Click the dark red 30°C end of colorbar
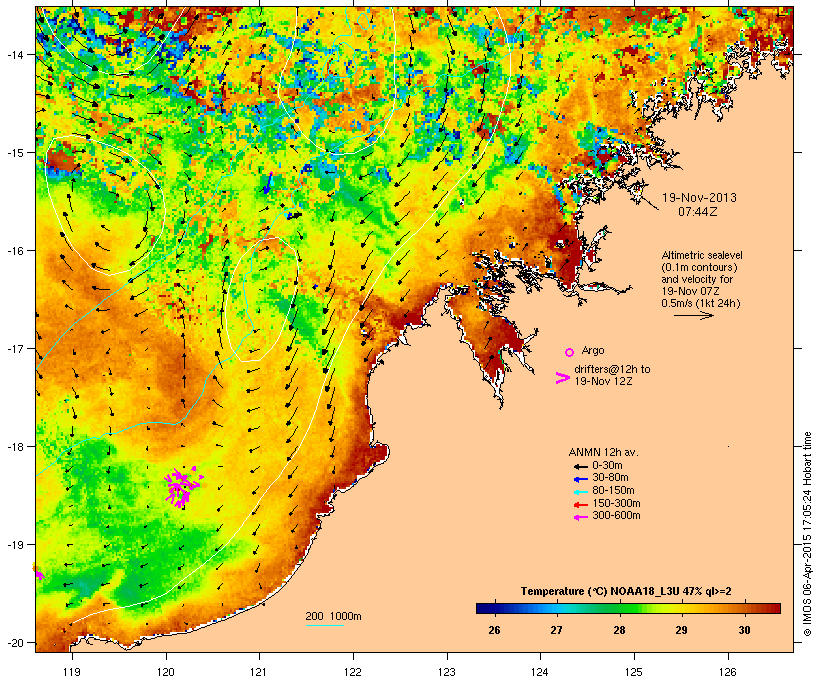 (773, 608)
